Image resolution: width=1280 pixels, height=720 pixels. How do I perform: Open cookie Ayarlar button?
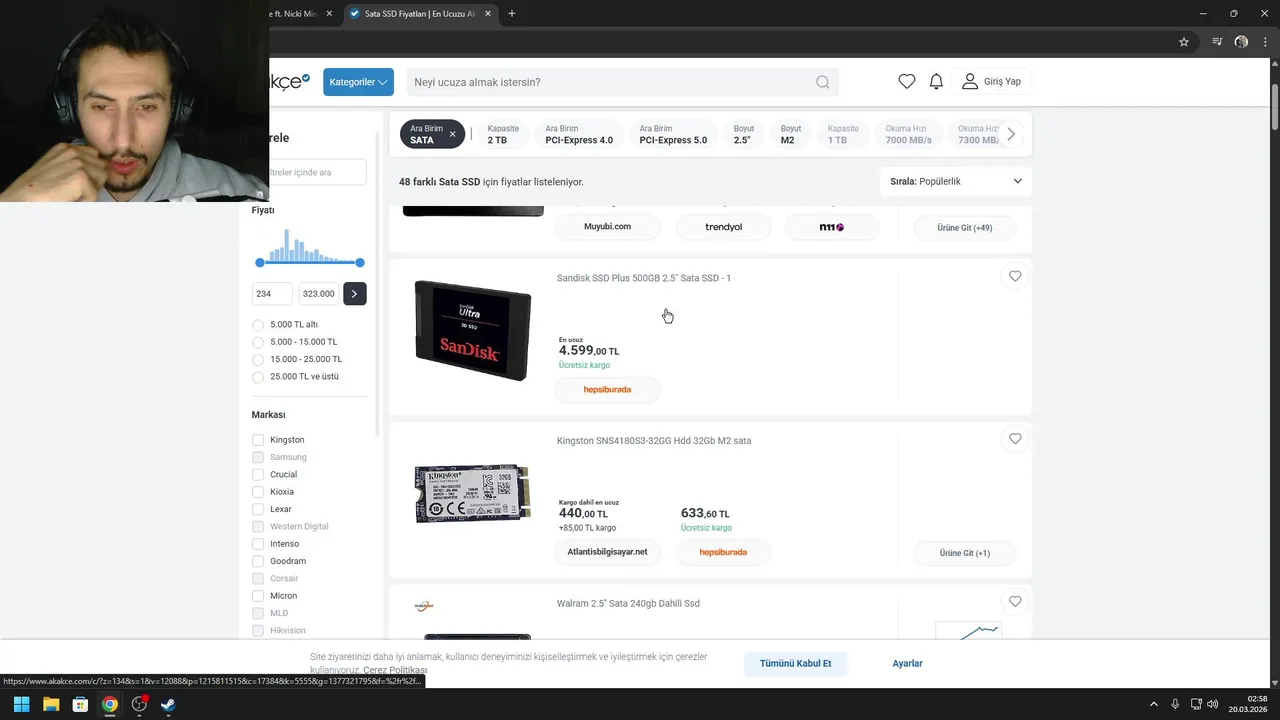907,664
